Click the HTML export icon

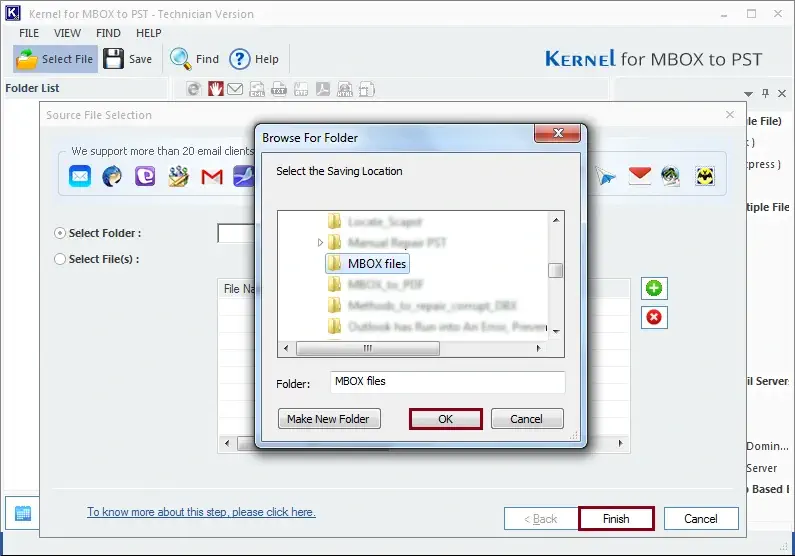pos(345,89)
